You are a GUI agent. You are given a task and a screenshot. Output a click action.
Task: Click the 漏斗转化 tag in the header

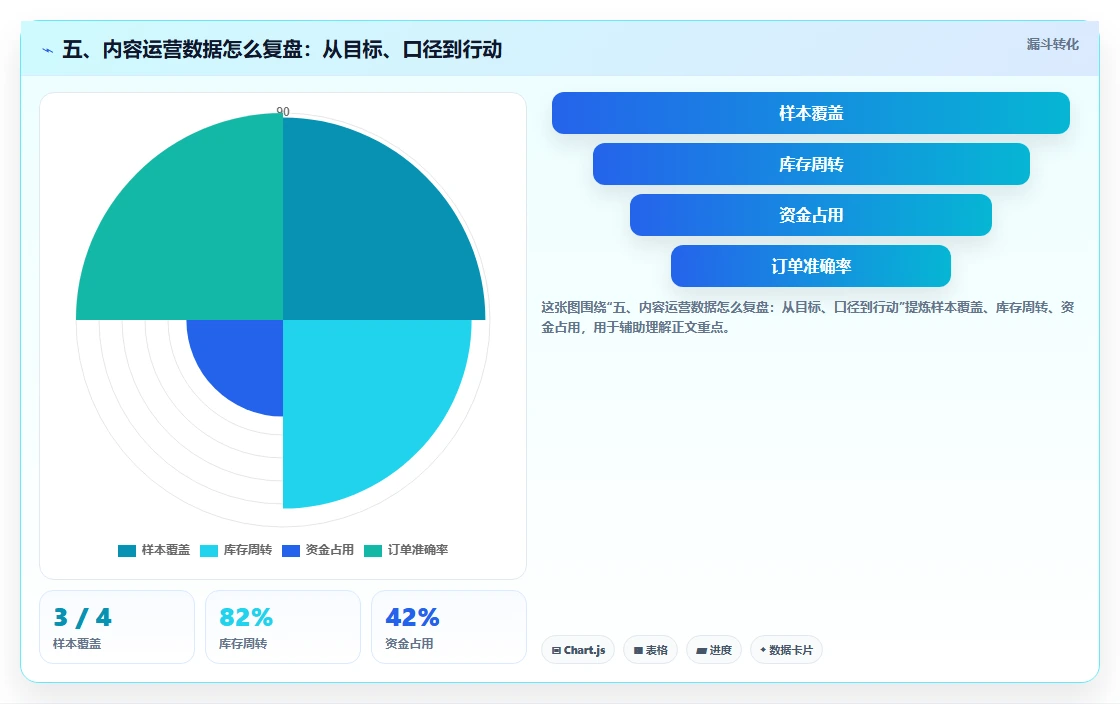coord(1052,44)
